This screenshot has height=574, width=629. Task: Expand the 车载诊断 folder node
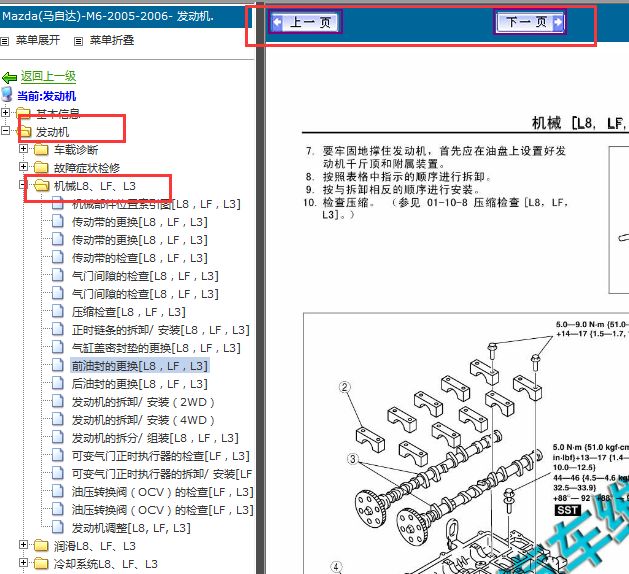23,148
